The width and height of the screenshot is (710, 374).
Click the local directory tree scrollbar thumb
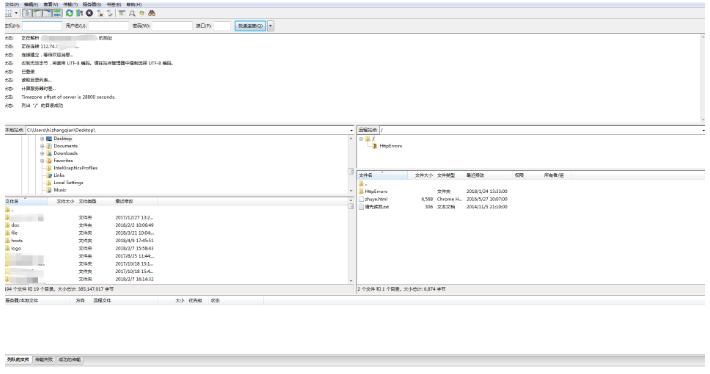351,171
